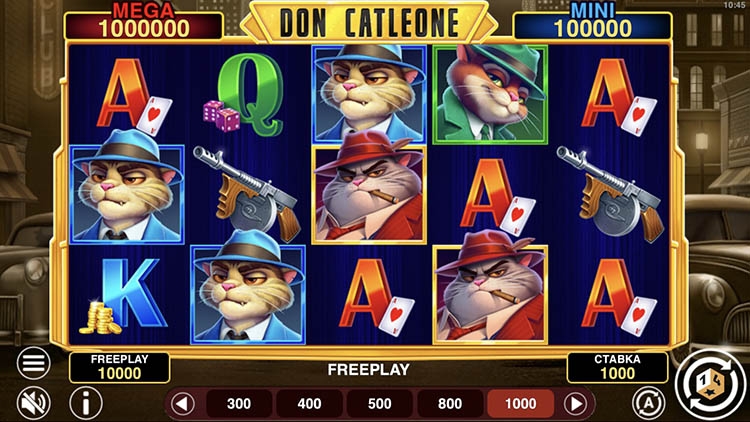Select the highlighted 1000 bet

[520, 404]
